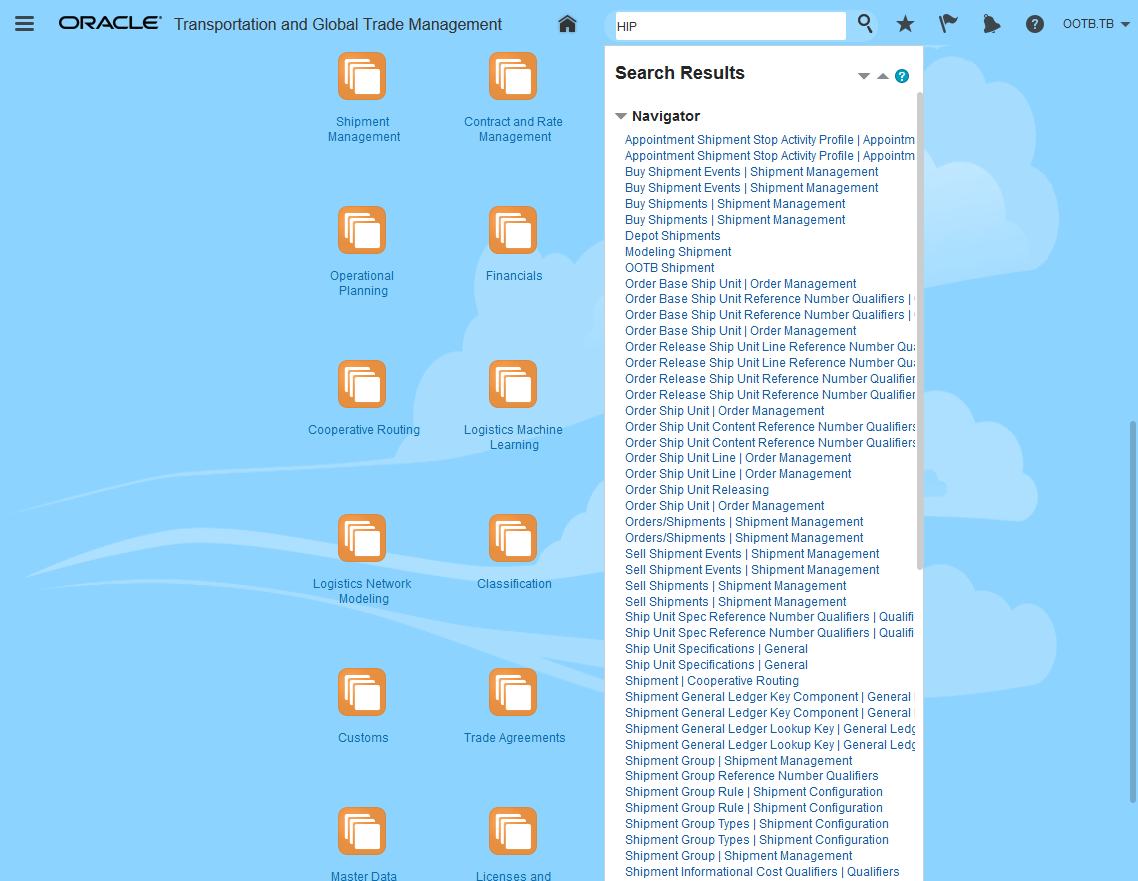Go to the Home page icon

(x=568, y=24)
